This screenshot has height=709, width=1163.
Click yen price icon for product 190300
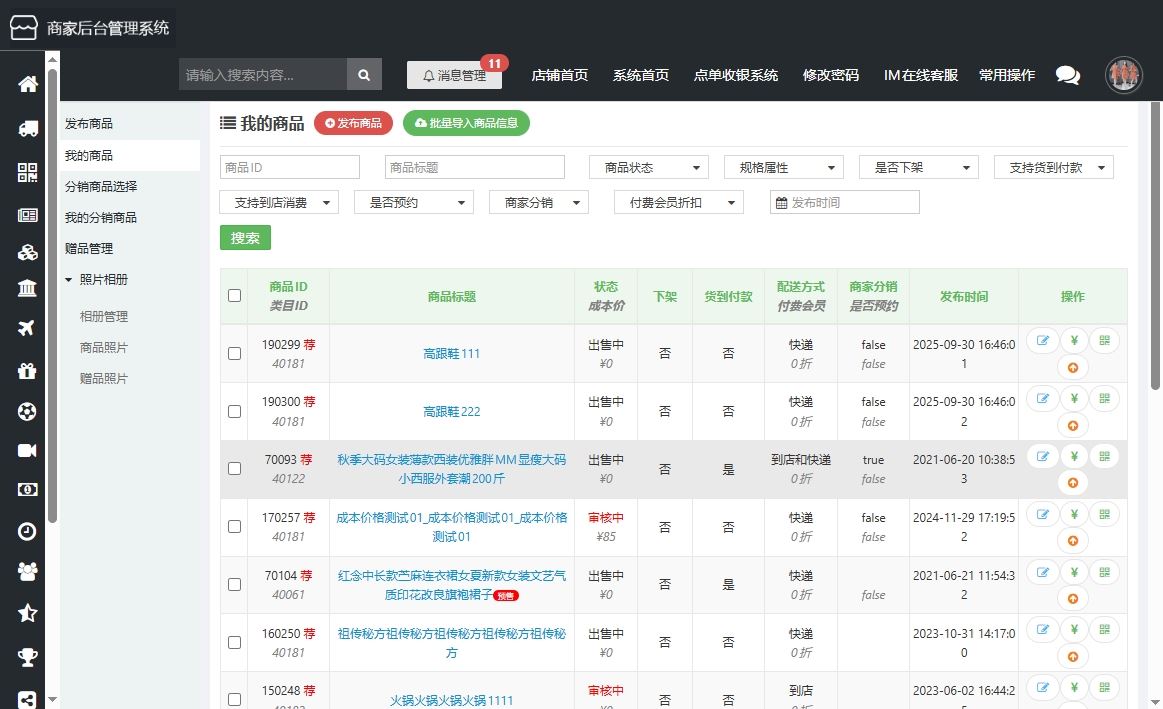(1073, 398)
